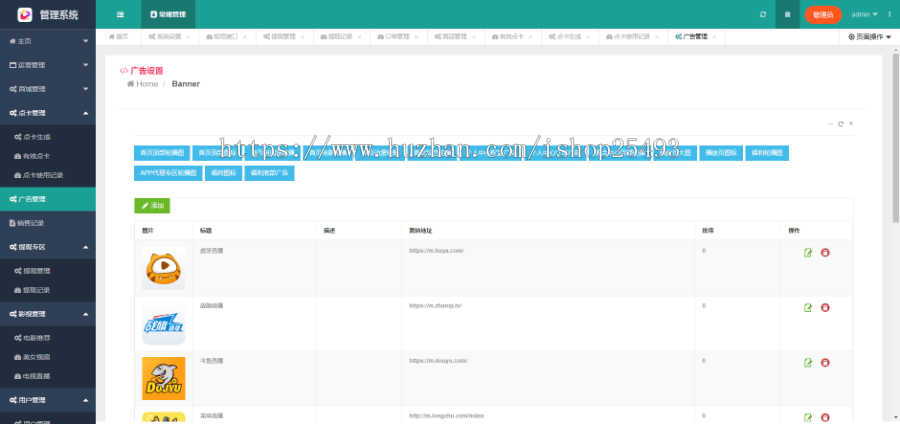The width and height of the screenshot is (900, 424).
Task: Expand the 运营管理 sidebar menu
Action: click(48, 65)
